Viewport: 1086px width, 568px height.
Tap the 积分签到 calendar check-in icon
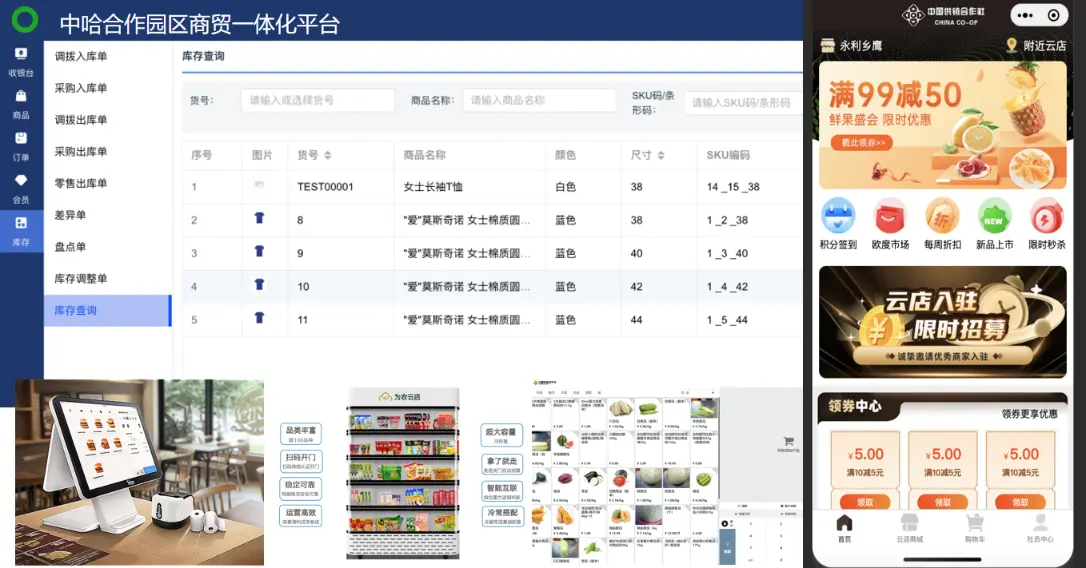(x=838, y=216)
